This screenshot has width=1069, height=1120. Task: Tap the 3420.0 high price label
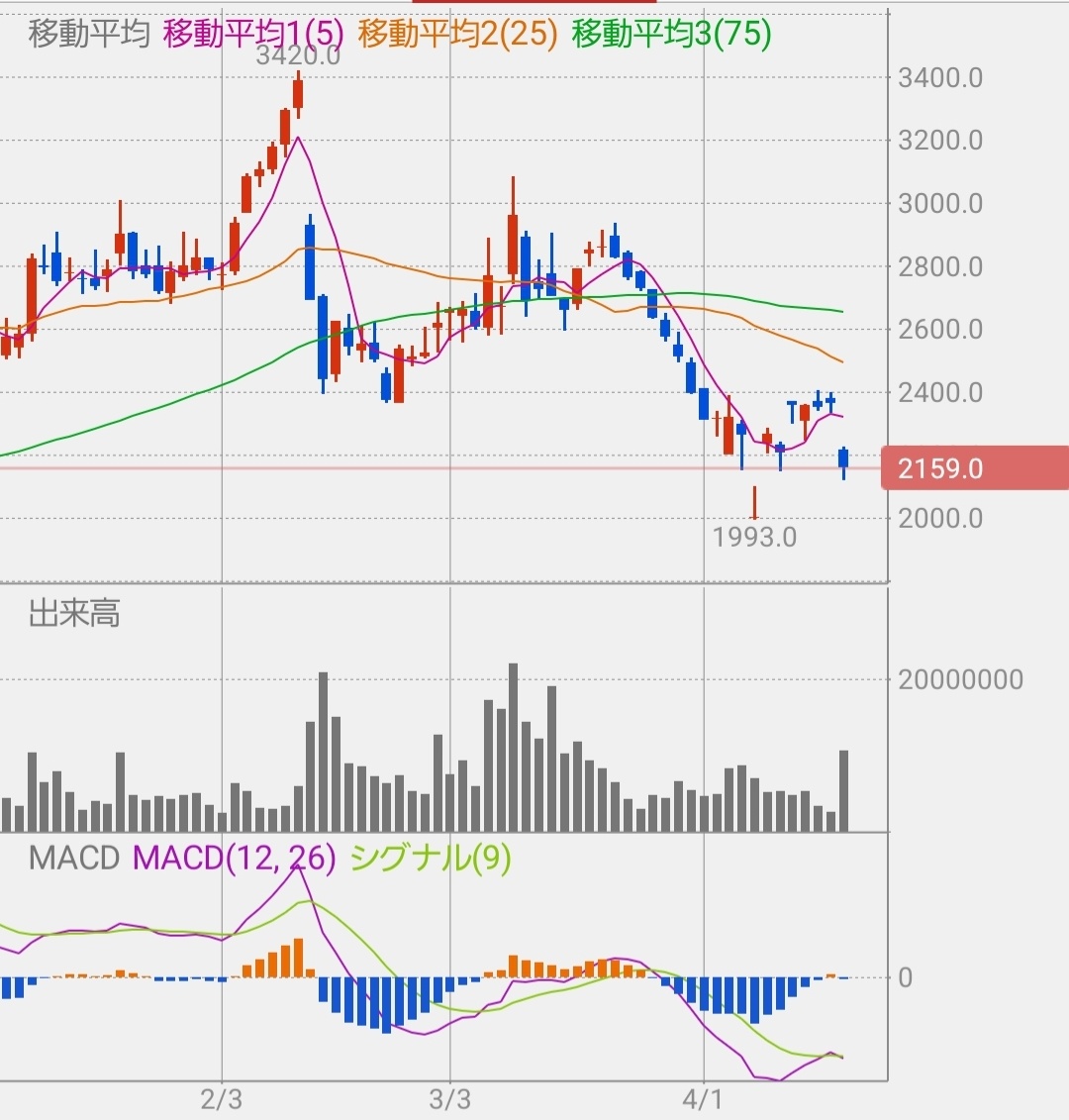[299, 55]
